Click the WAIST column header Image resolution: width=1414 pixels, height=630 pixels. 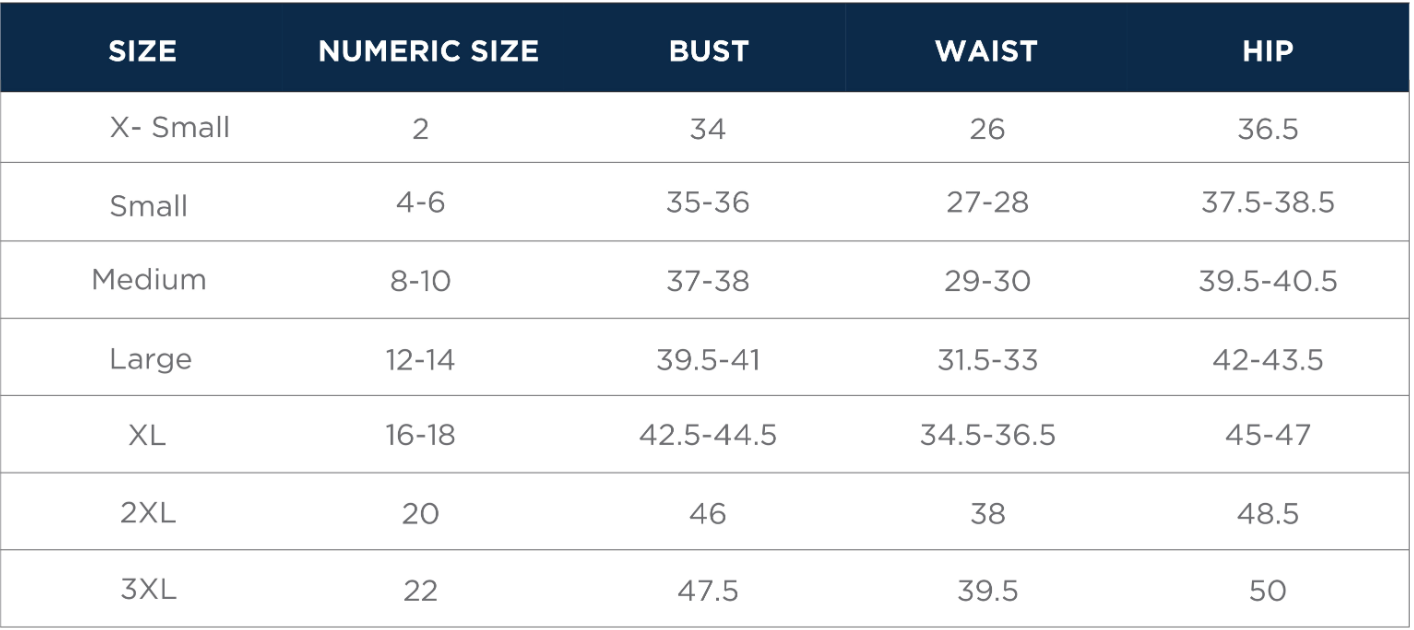coord(987,52)
